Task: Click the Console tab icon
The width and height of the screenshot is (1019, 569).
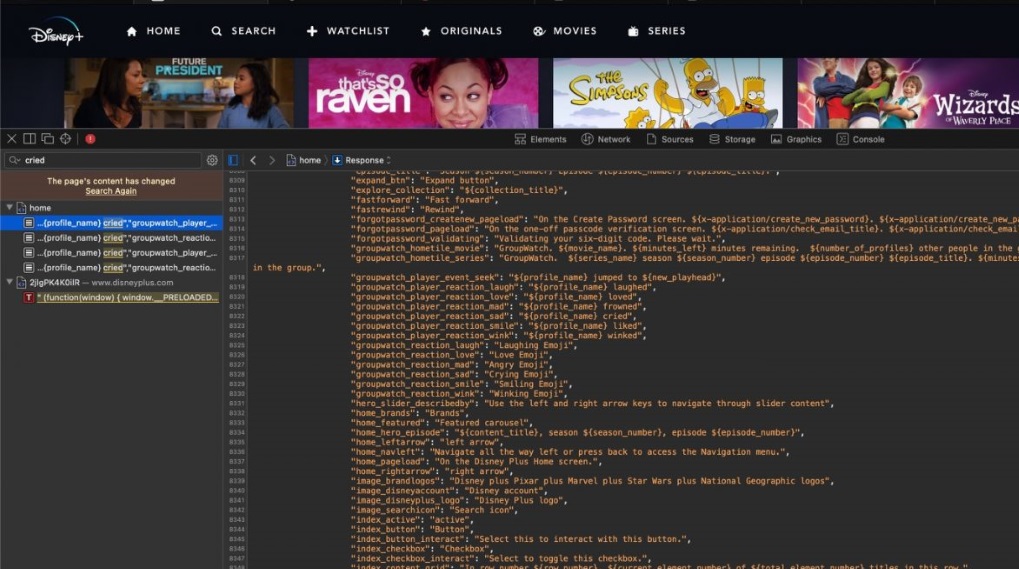Action: click(842, 139)
